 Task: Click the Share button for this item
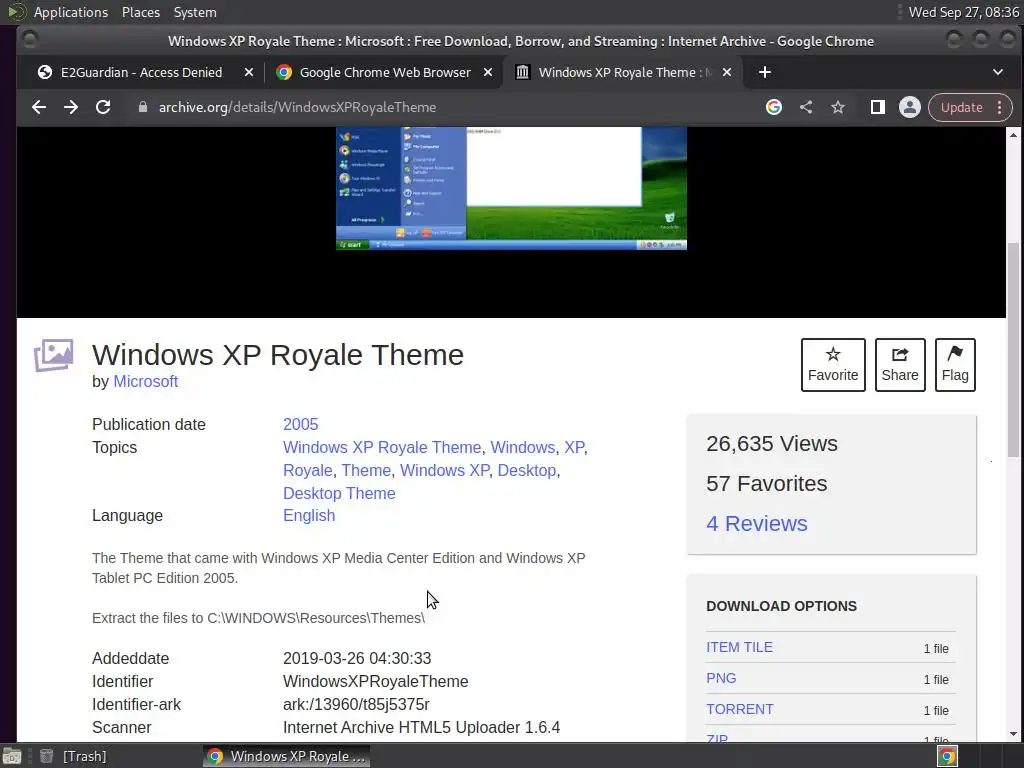click(900, 364)
